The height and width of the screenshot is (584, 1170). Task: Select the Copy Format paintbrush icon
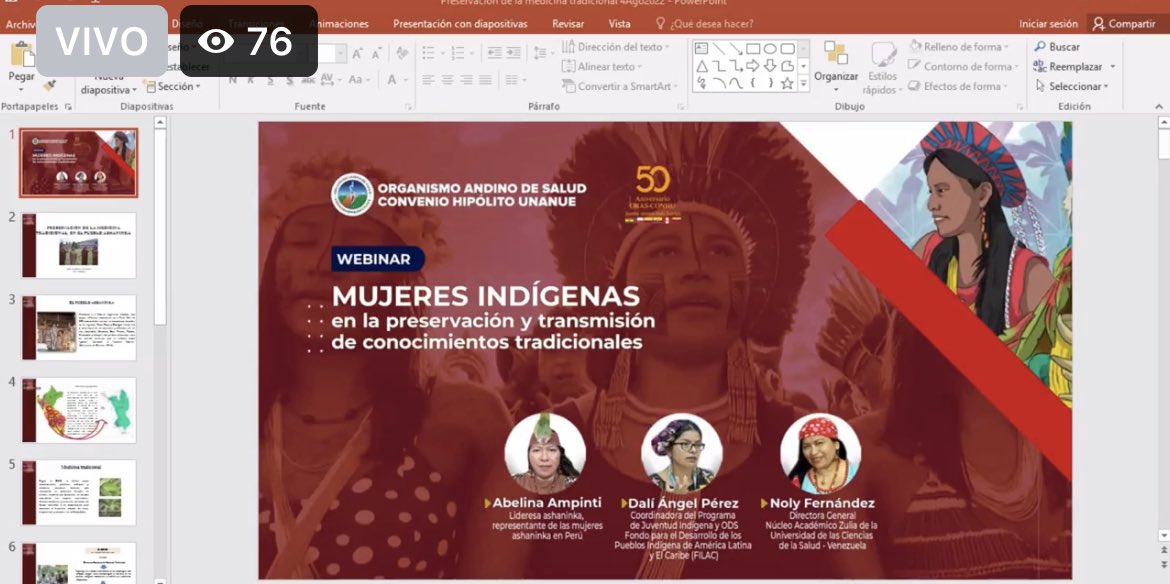pyautogui.click(x=50, y=85)
